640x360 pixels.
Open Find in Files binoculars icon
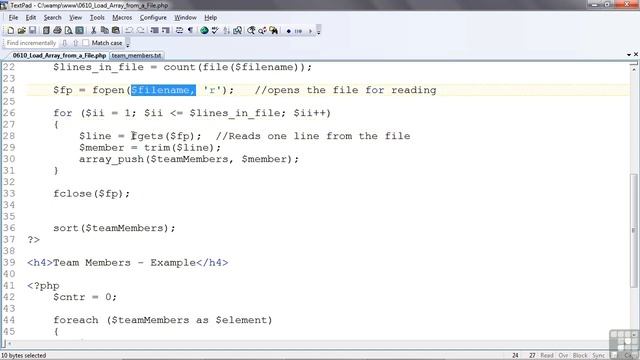click(273, 31)
